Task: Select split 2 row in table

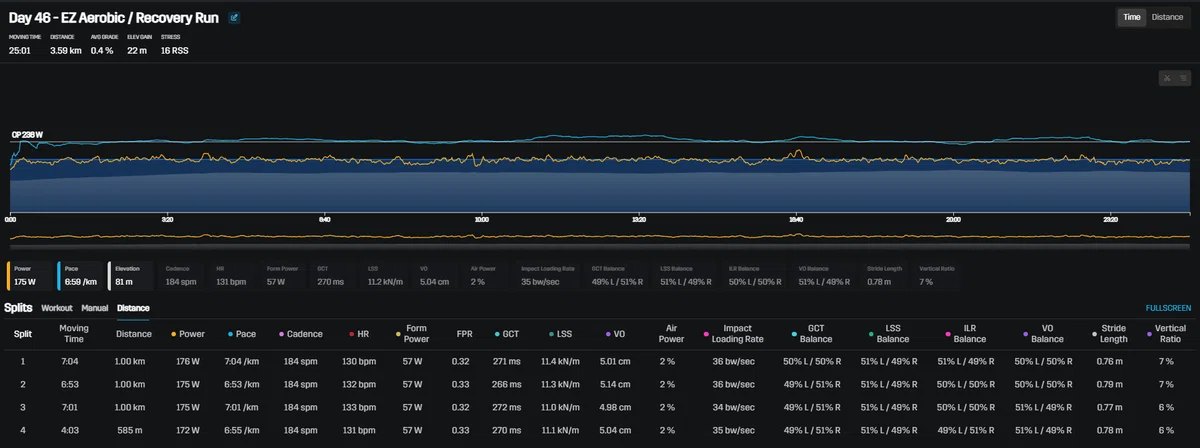Action: click(600, 383)
